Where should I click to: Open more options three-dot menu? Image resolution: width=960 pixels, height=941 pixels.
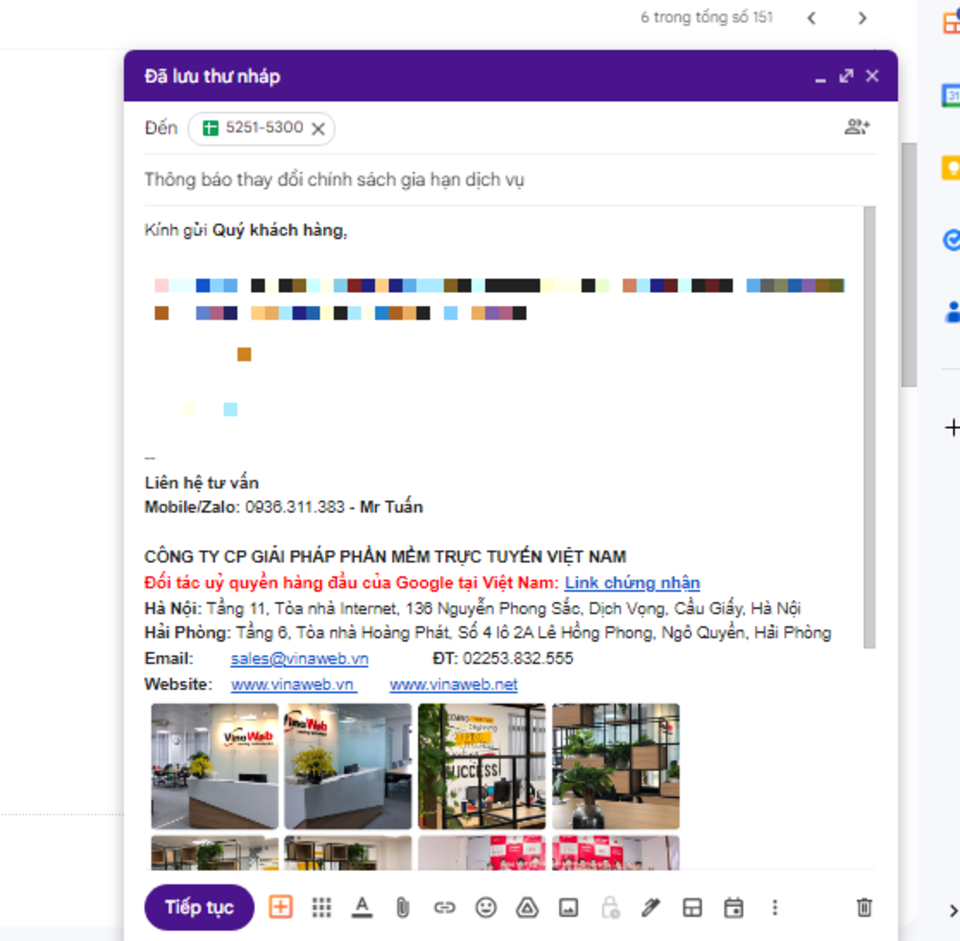(775, 907)
